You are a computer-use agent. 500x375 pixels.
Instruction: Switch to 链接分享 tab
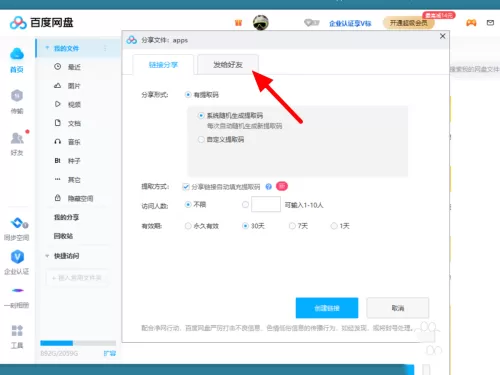[163, 65]
